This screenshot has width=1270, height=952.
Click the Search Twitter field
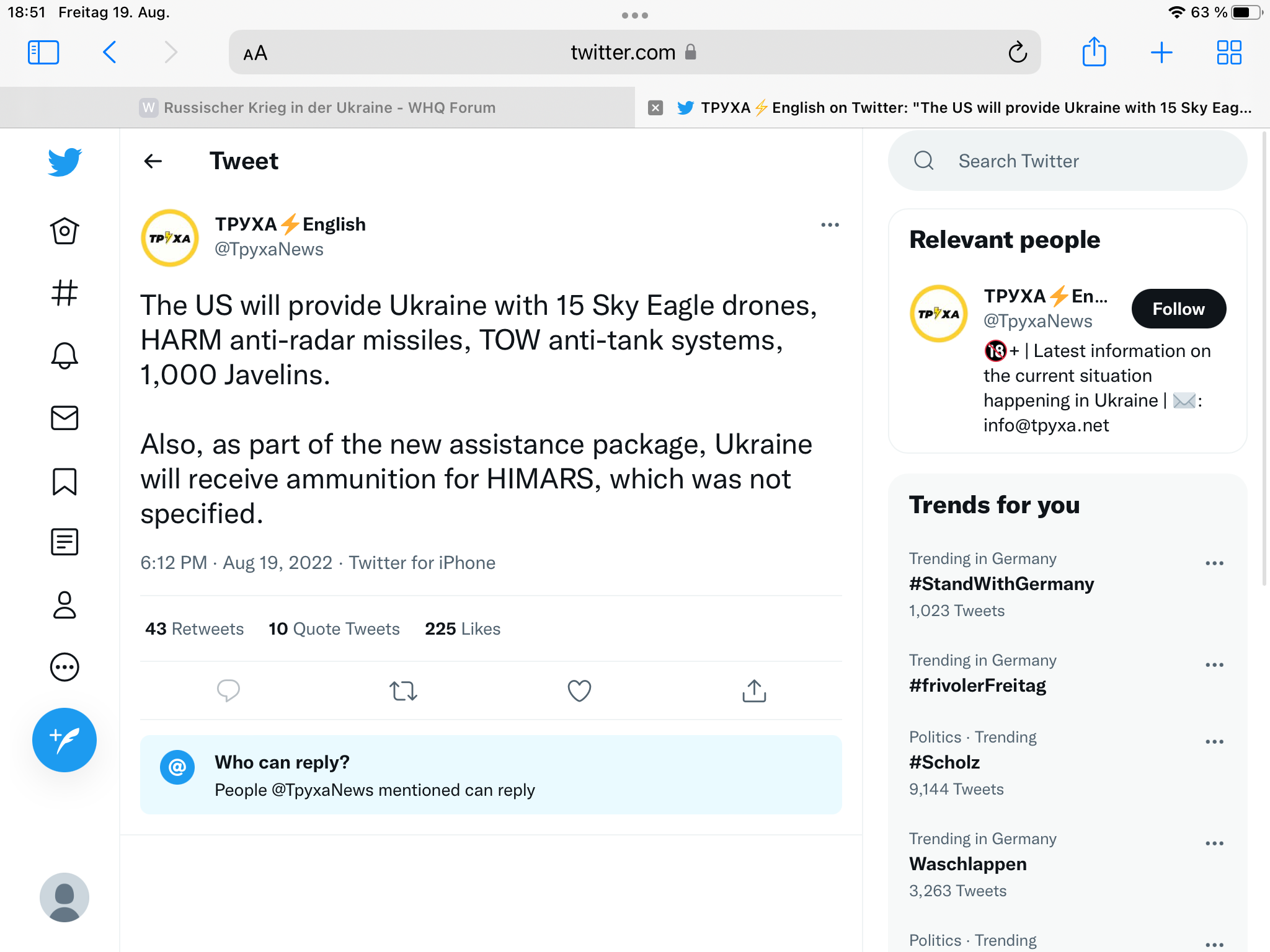(1067, 161)
